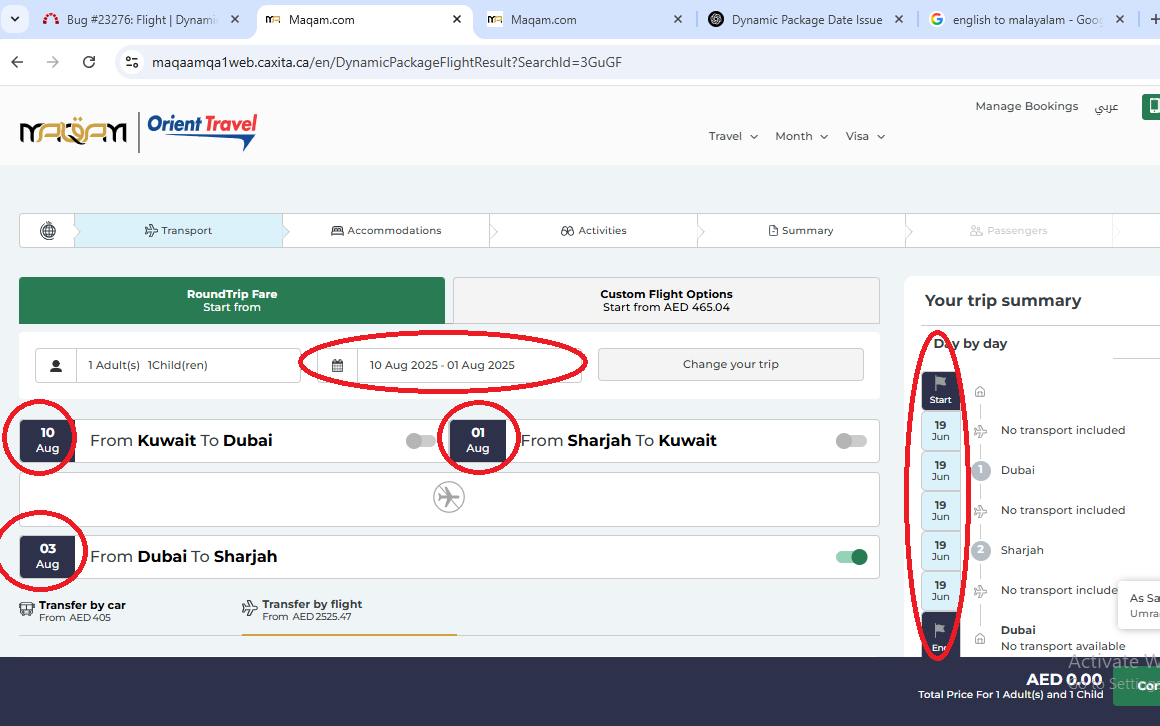Click the no-flight airplane circle icon
The image size is (1160, 726).
[x=449, y=497]
